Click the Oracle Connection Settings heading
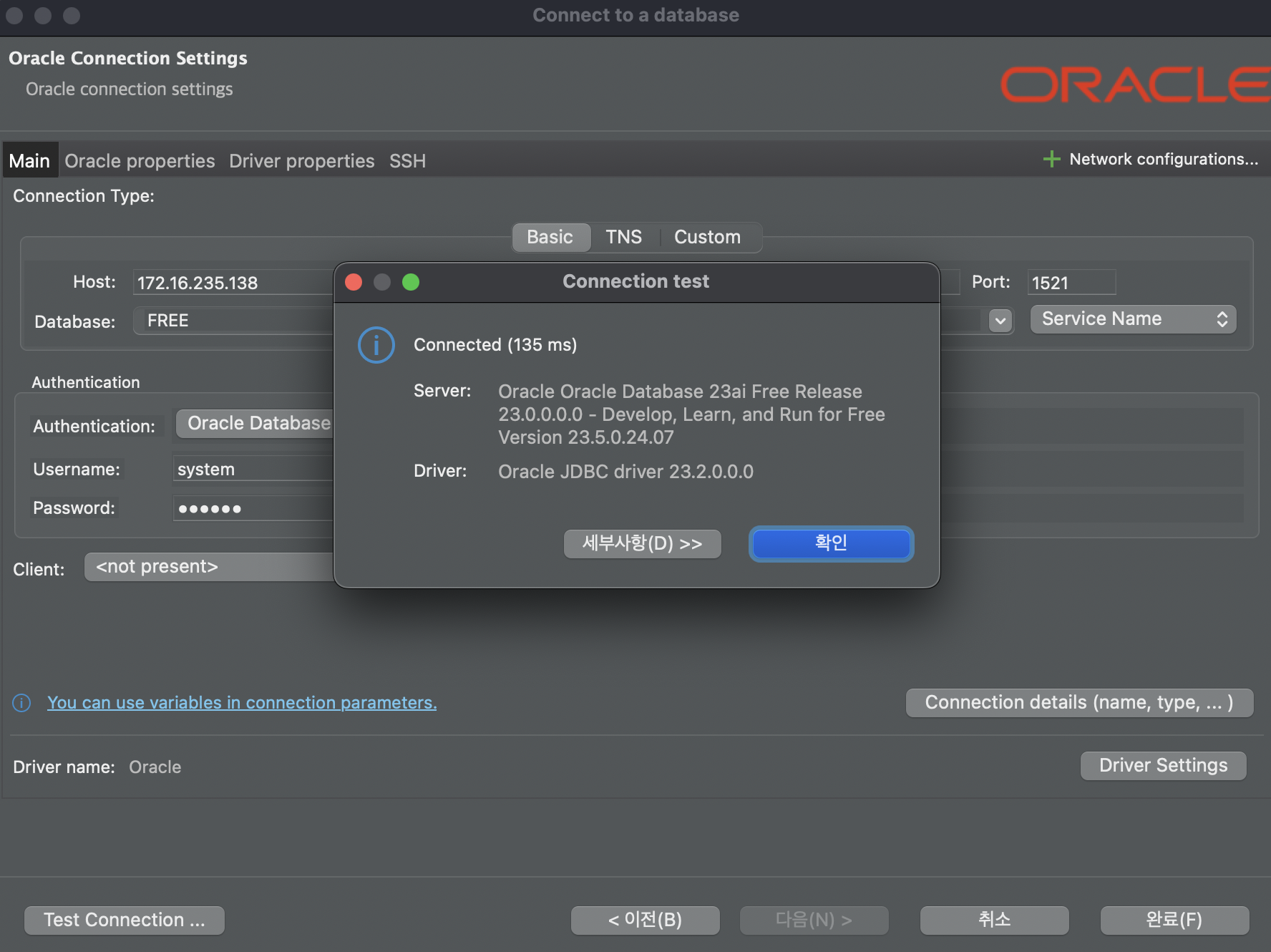This screenshot has height=952, width=1271. (128, 58)
